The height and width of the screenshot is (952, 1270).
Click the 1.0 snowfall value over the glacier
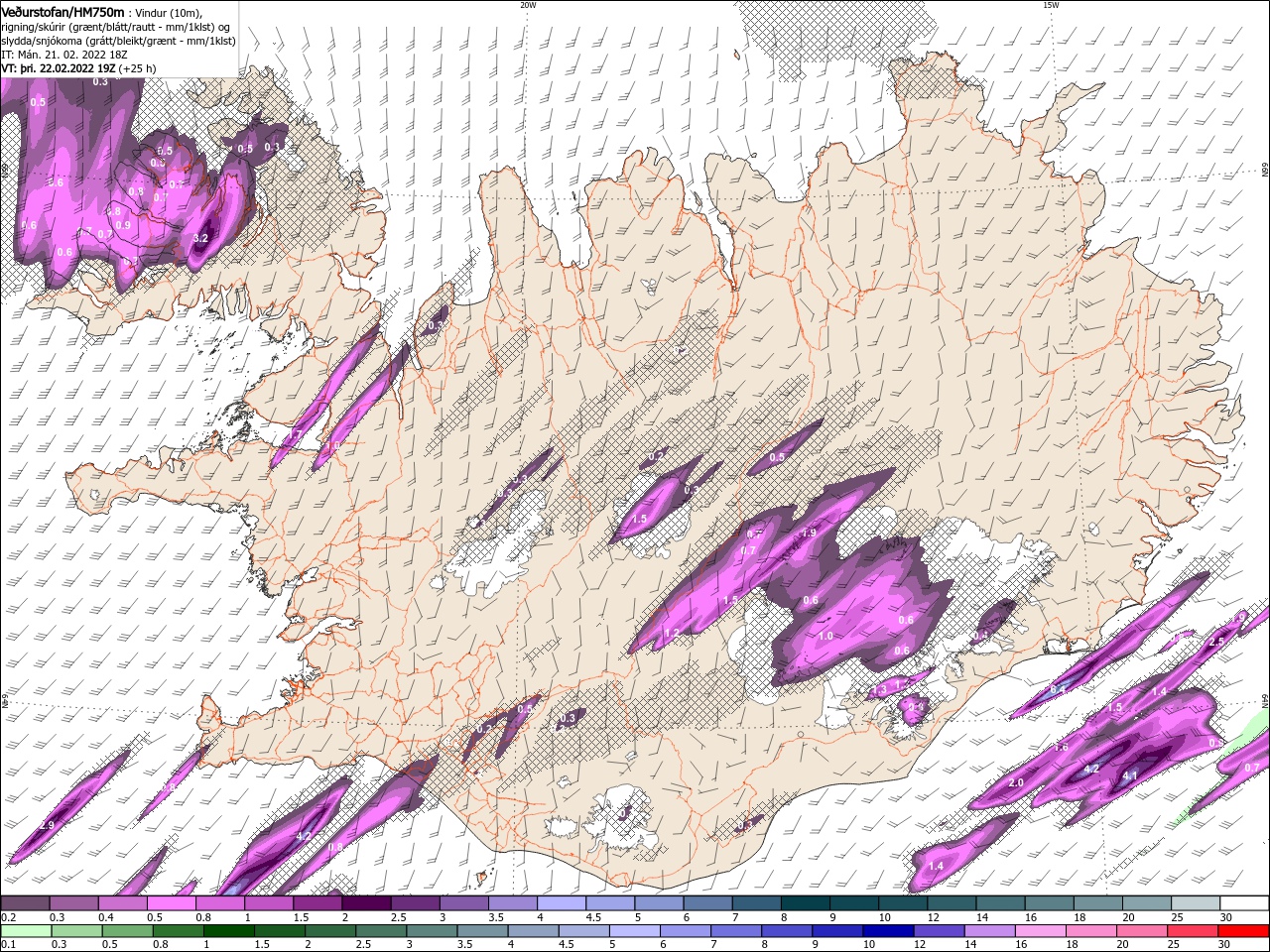point(825,637)
